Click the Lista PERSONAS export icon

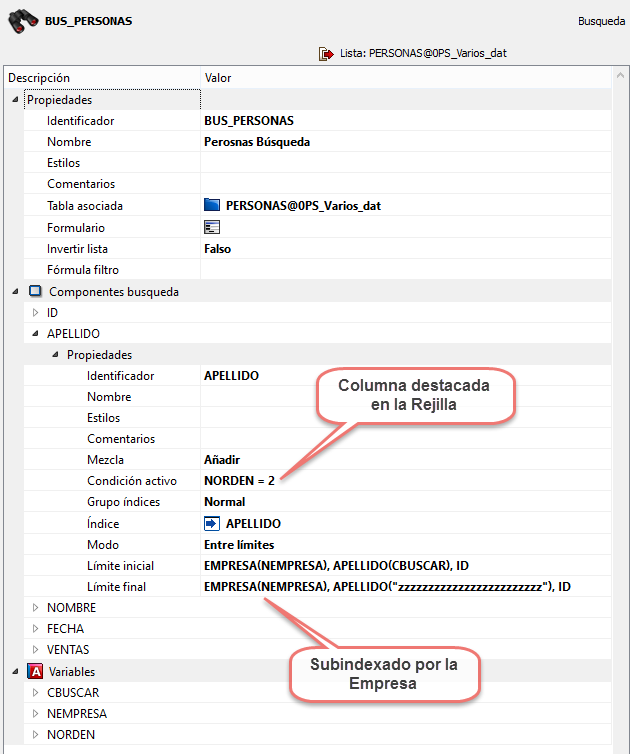tap(326, 53)
